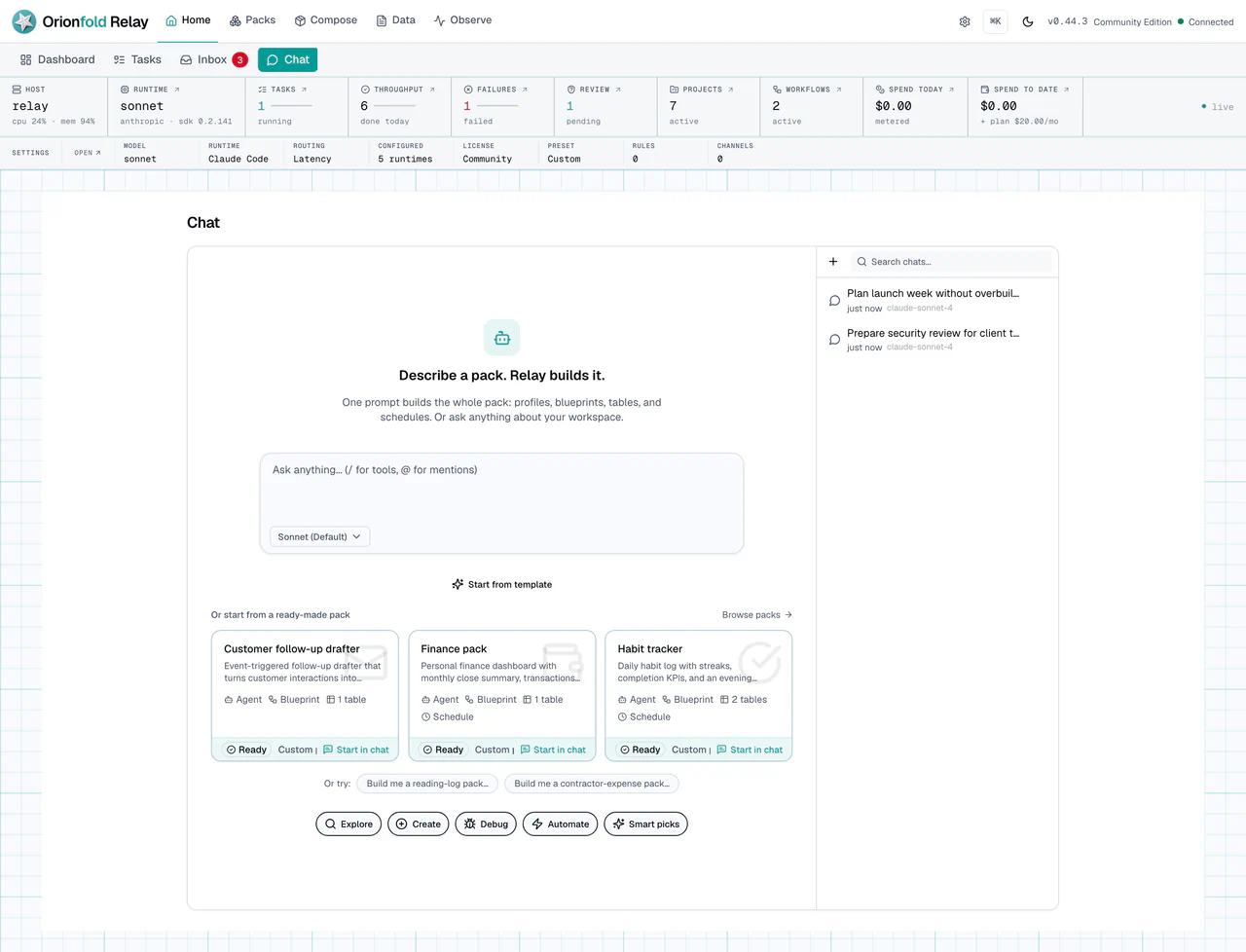Start Habit tracker in chat
The image size is (1246, 952).
coord(750,750)
